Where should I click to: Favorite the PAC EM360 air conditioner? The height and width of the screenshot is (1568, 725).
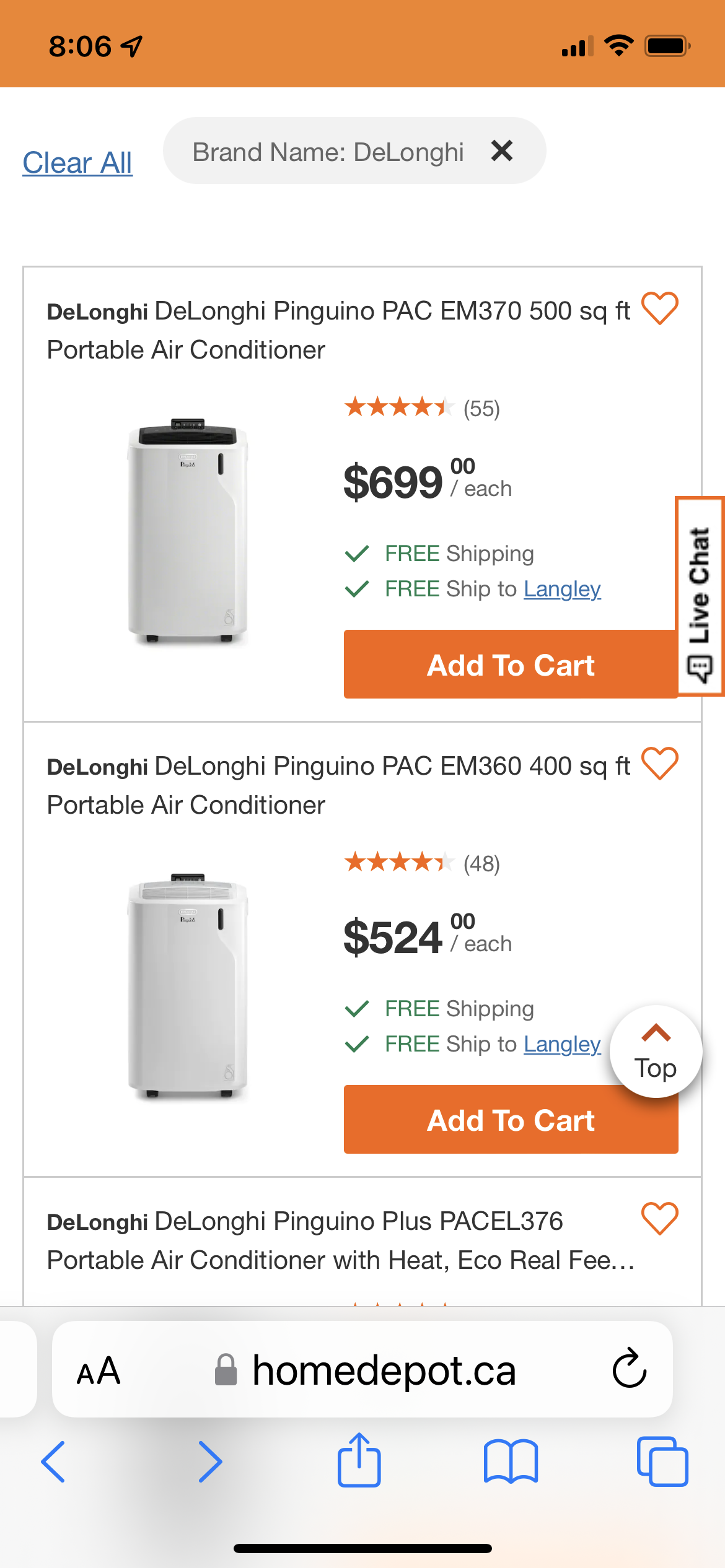[x=659, y=764]
